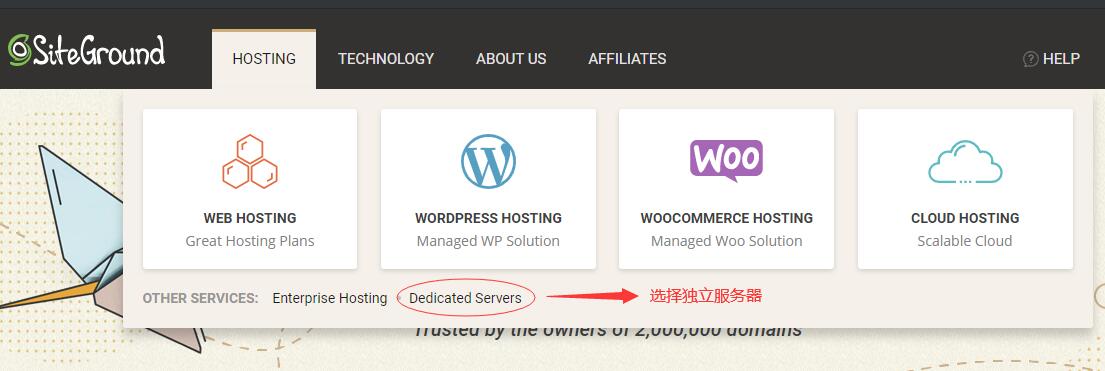Open the Affiliates menu item
The image size is (1105, 371).
click(x=627, y=59)
